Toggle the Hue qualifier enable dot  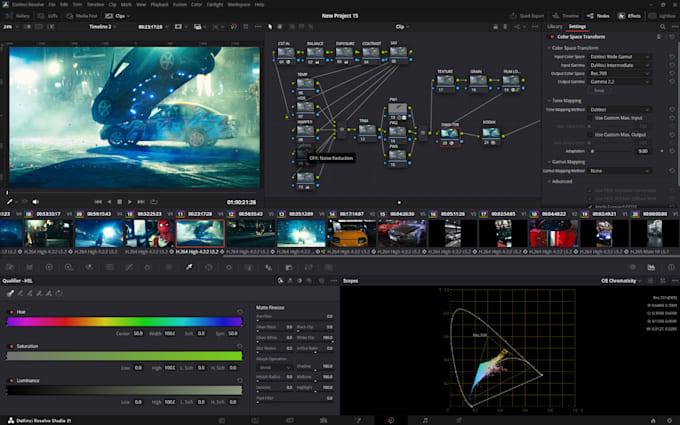[11, 312]
